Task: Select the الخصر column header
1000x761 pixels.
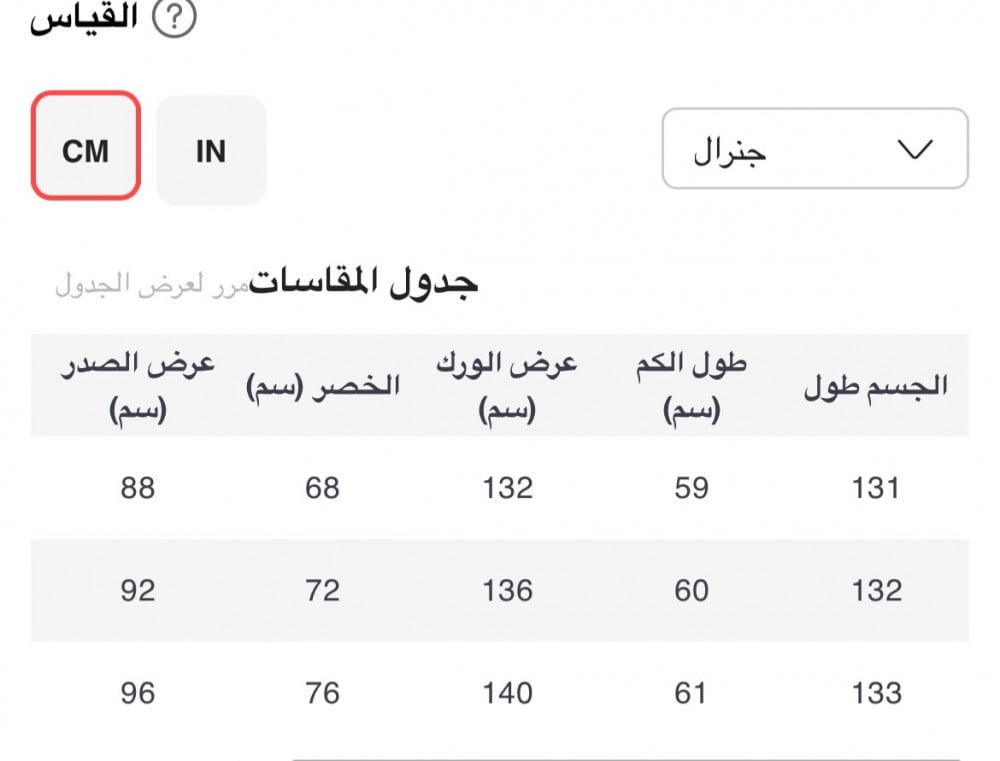Action: [x=323, y=386]
